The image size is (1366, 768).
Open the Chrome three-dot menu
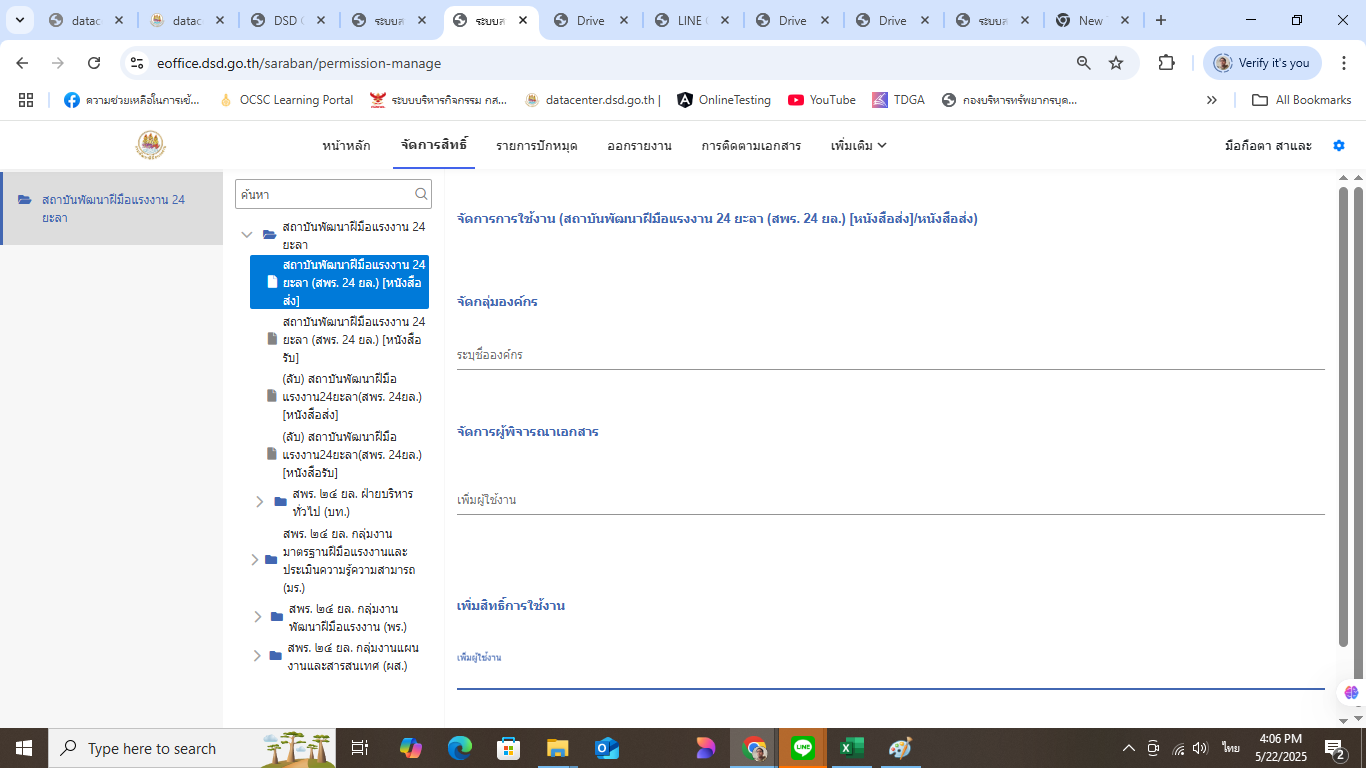[x=1345, y=63]
